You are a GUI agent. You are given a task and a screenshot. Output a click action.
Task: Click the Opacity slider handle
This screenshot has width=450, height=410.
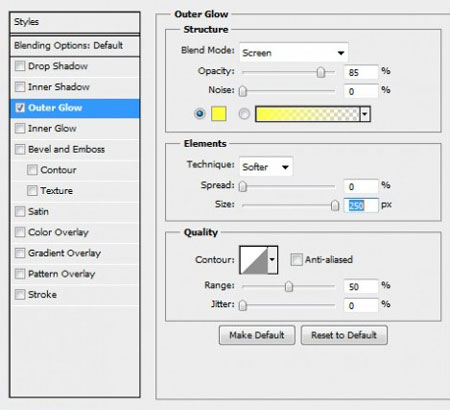pos(321,72)
